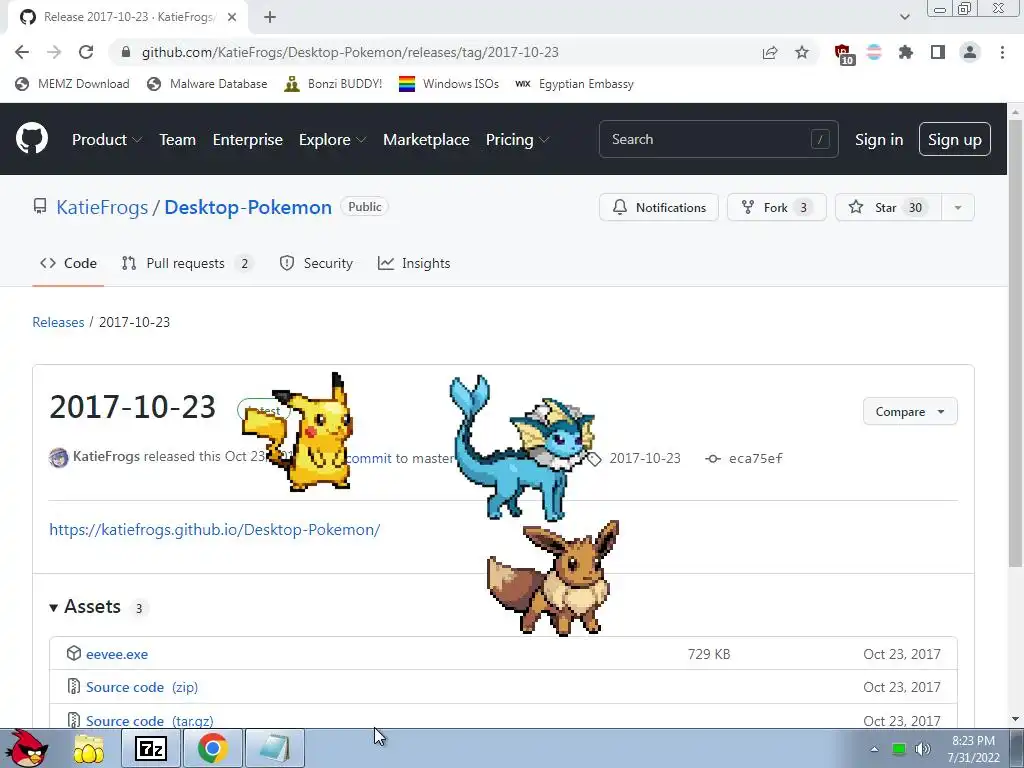Download Source code (tar.gz)
Screen dimensions: 1024x768
pyautogui.click(x=150, y=721)
